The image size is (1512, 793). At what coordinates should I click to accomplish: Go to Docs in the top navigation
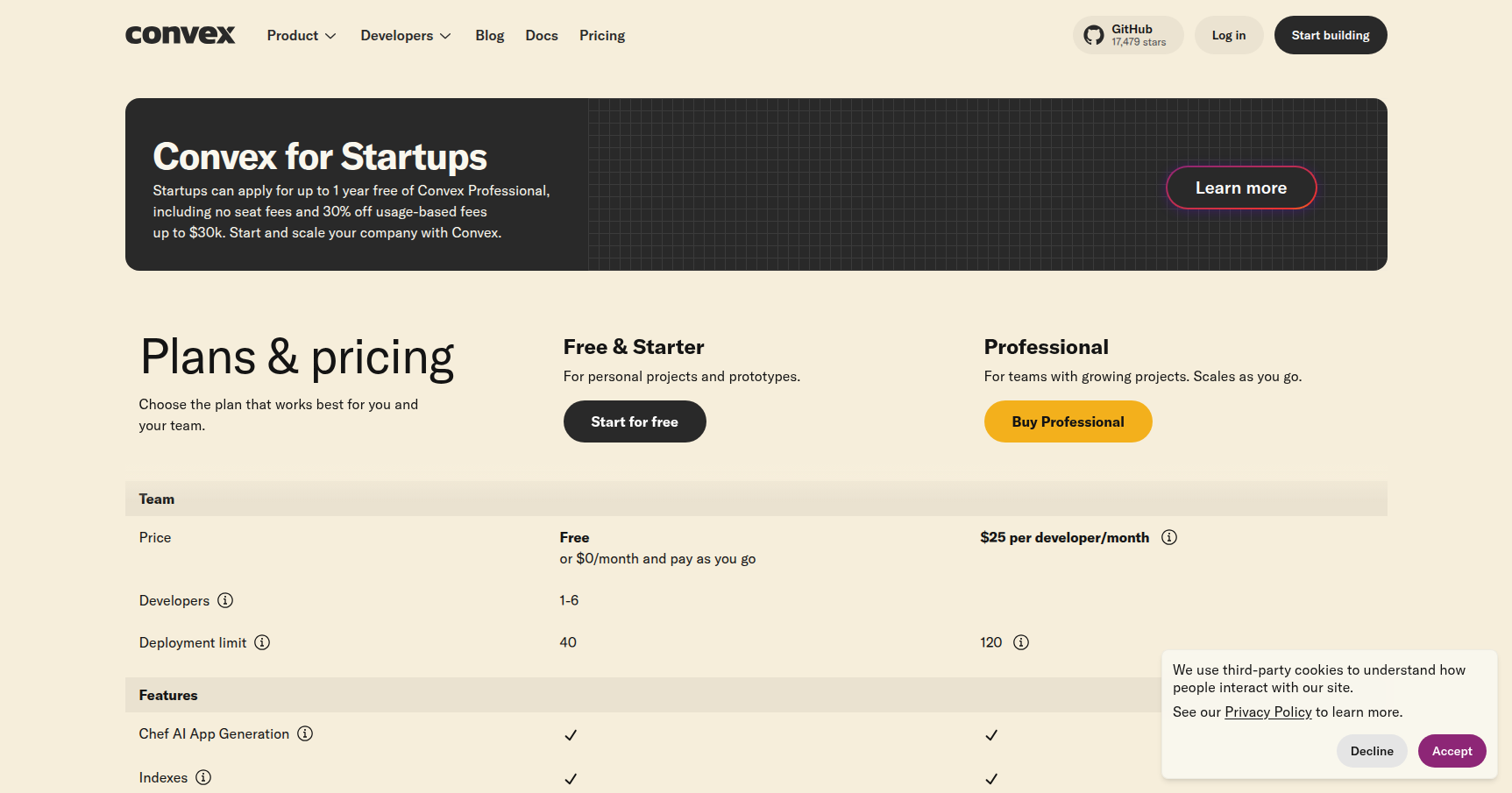541,35
